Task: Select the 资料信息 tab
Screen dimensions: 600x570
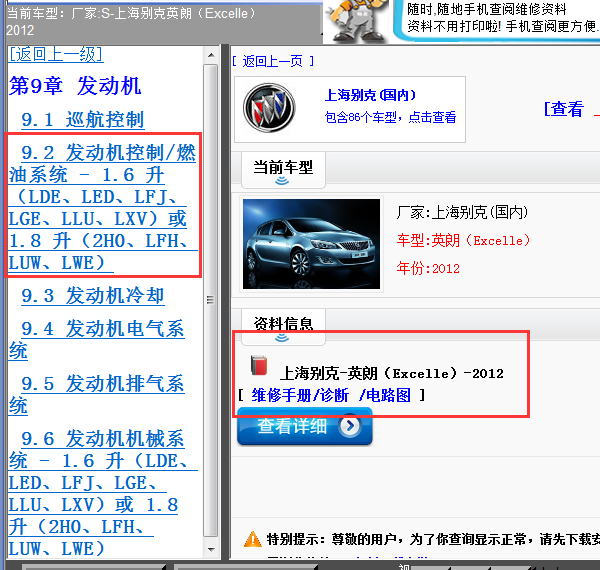Action: point(283,326)
